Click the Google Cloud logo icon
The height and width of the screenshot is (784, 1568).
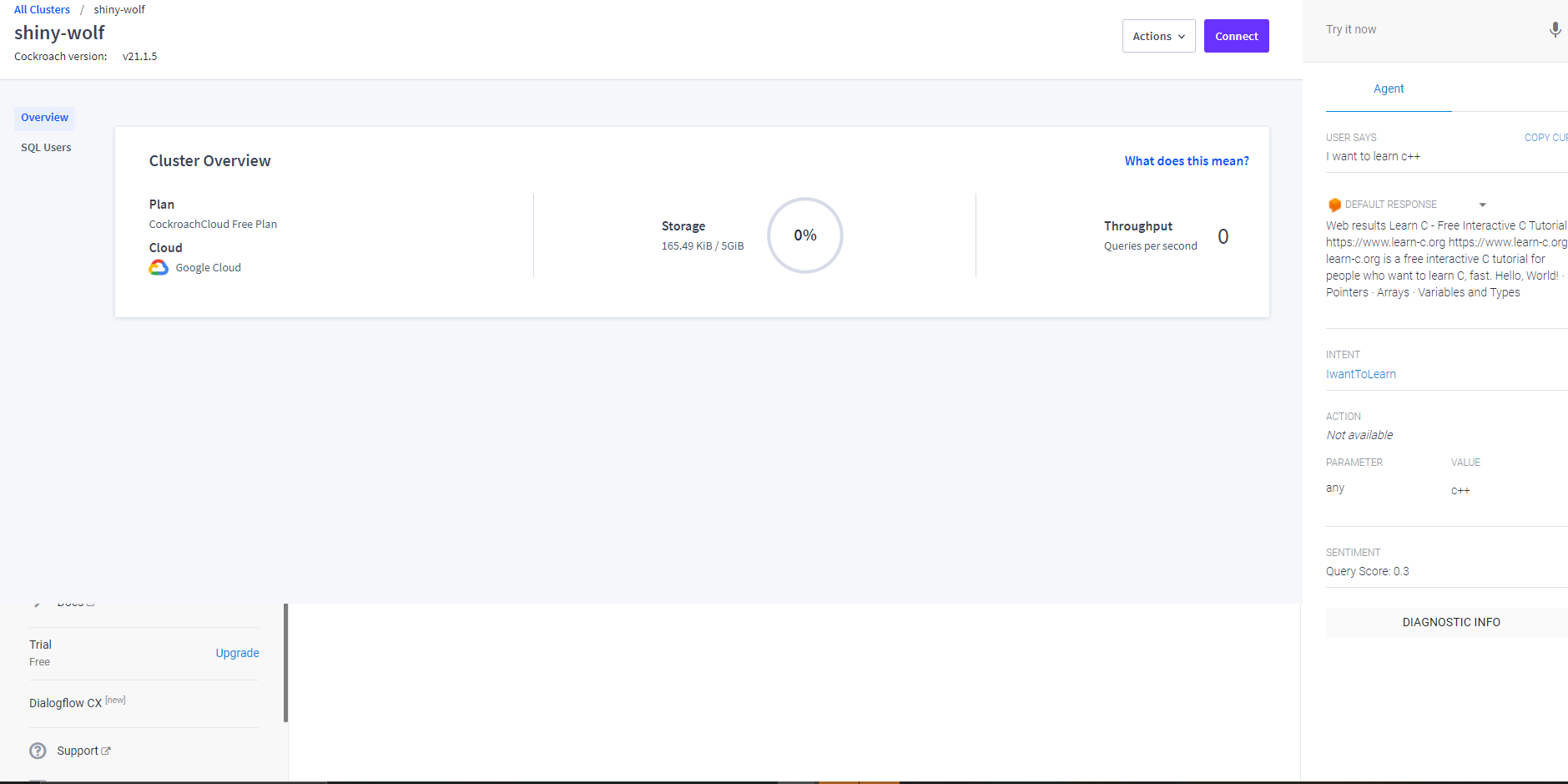click(159, 267)
